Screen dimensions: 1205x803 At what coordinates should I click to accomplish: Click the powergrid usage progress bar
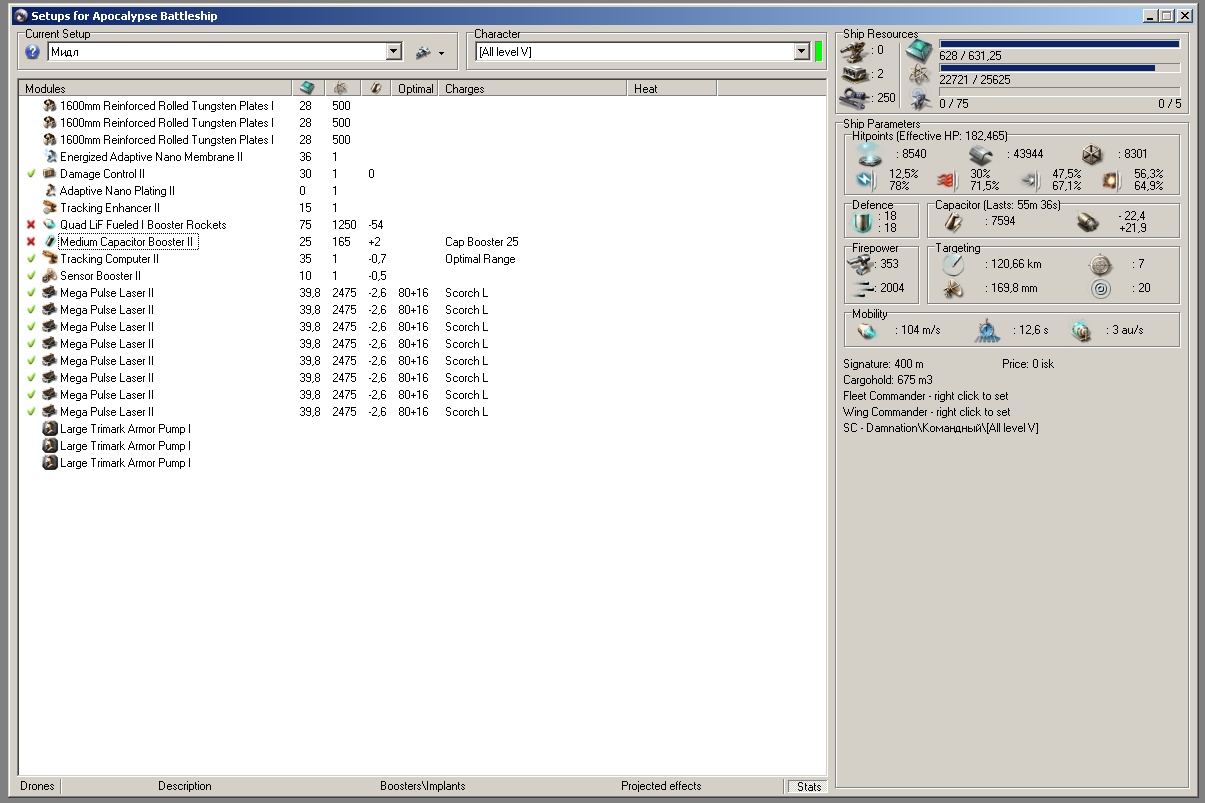coord(1059,68)
